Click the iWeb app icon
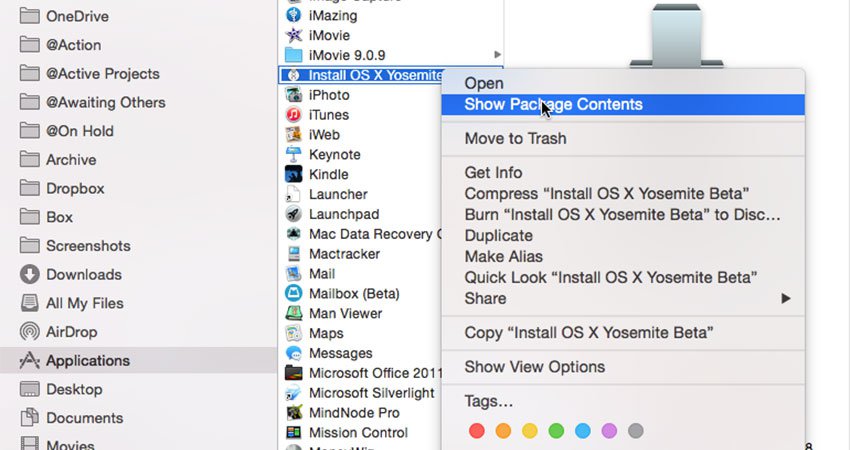The height and width of the screenshot is (450, 850). pyautogui.click(x=293, y=134)
